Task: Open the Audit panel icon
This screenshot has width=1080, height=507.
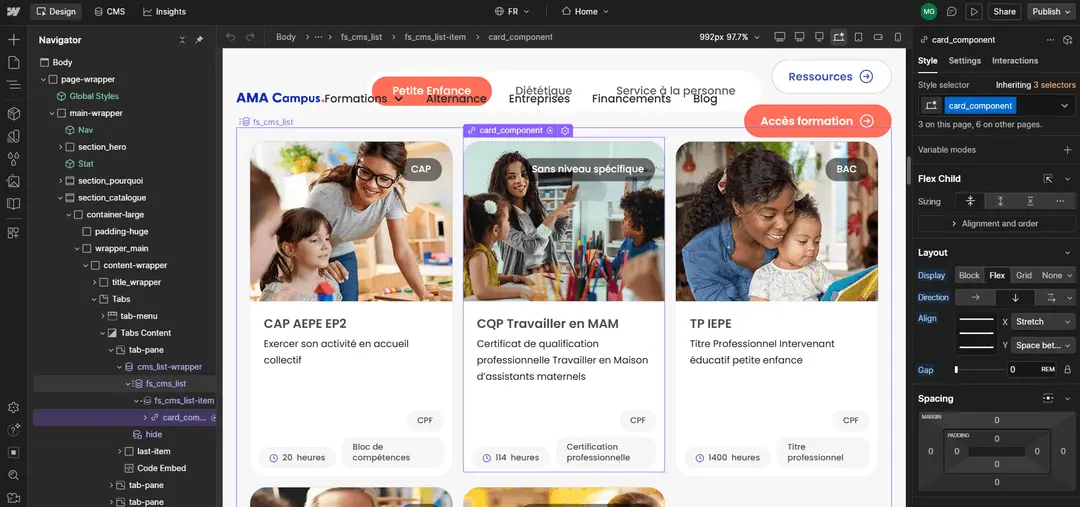Action: coord(13,453)
